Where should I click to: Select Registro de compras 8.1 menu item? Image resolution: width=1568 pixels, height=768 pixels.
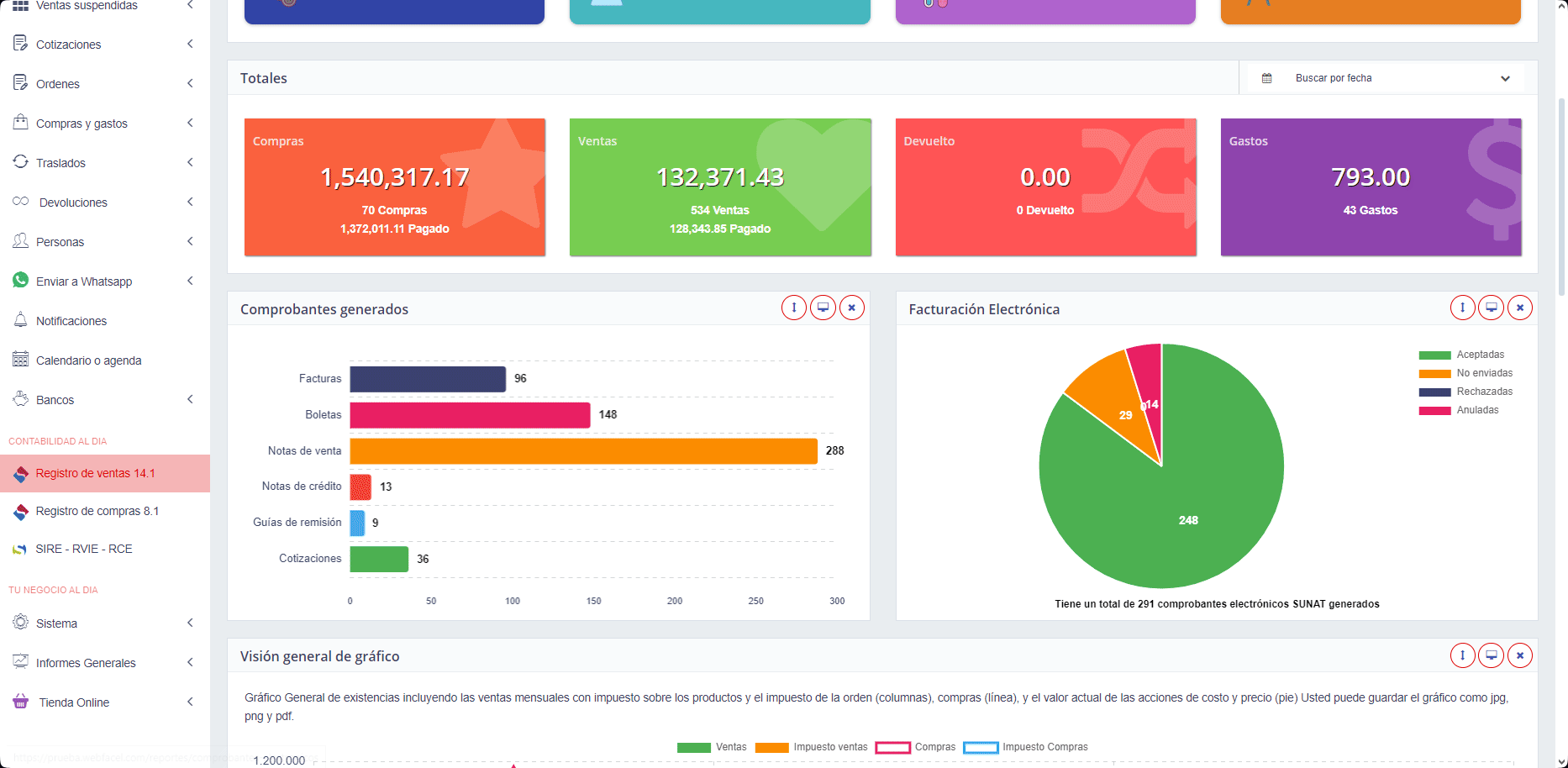(97, 511)
